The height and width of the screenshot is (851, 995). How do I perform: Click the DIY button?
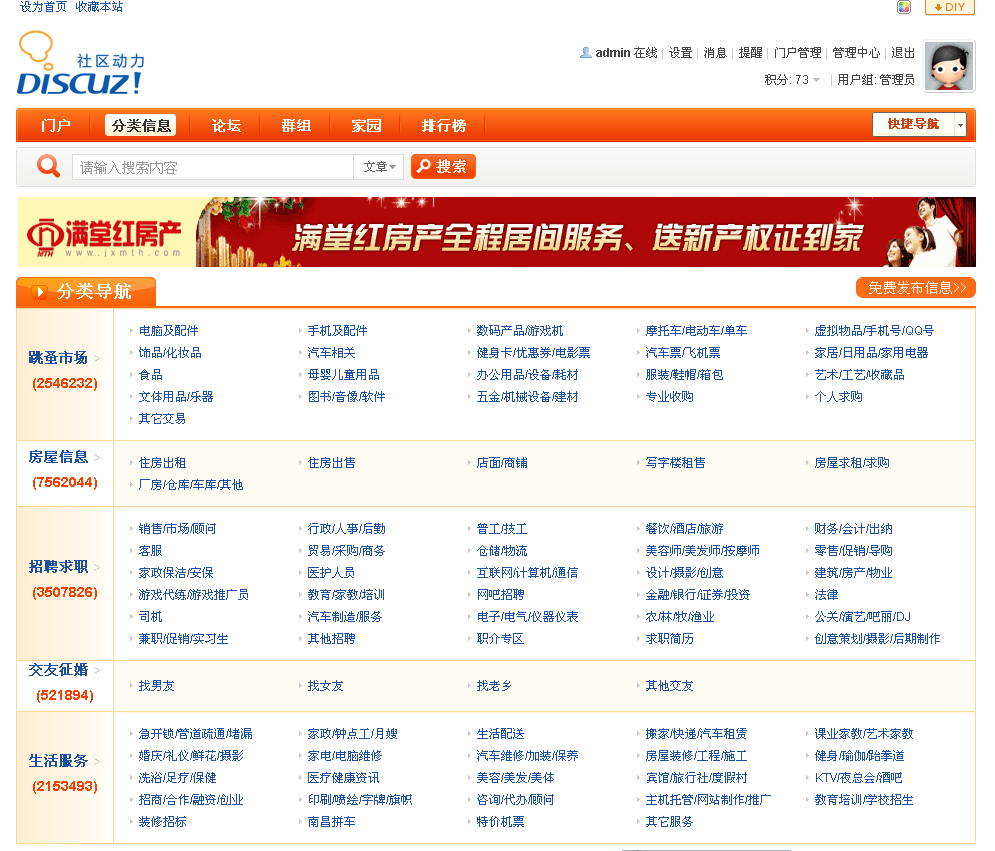point(949,7)
